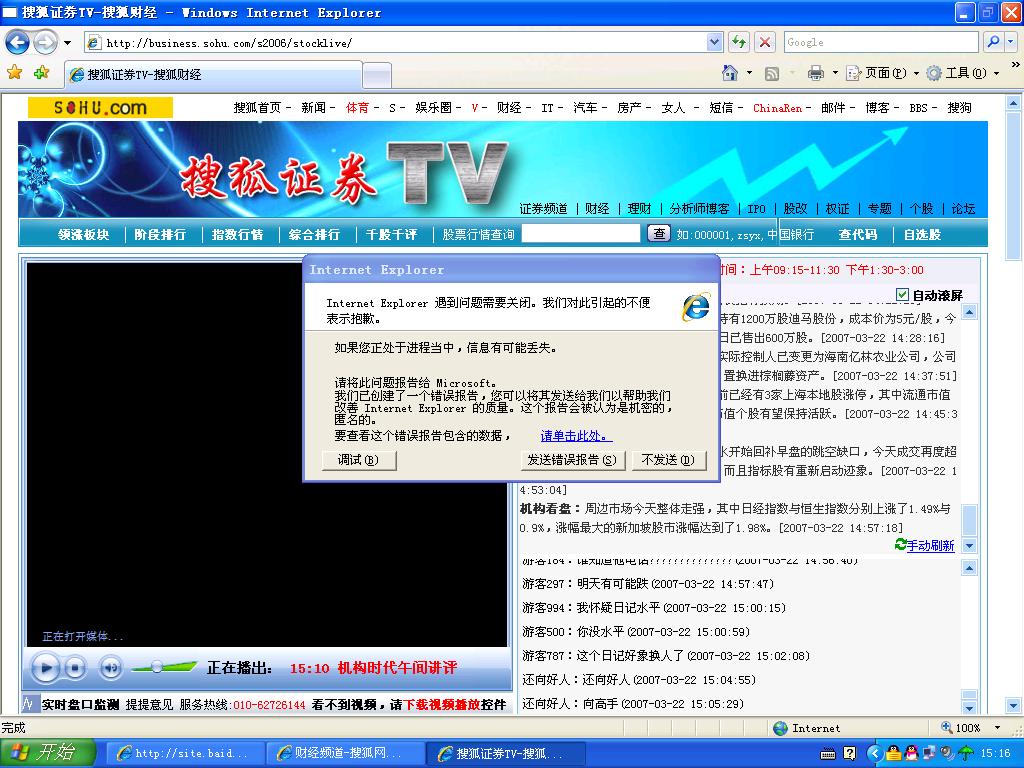Click the 发送错误报告(S) button
This screenshot has width=1024, height=768.
point(573,460)
